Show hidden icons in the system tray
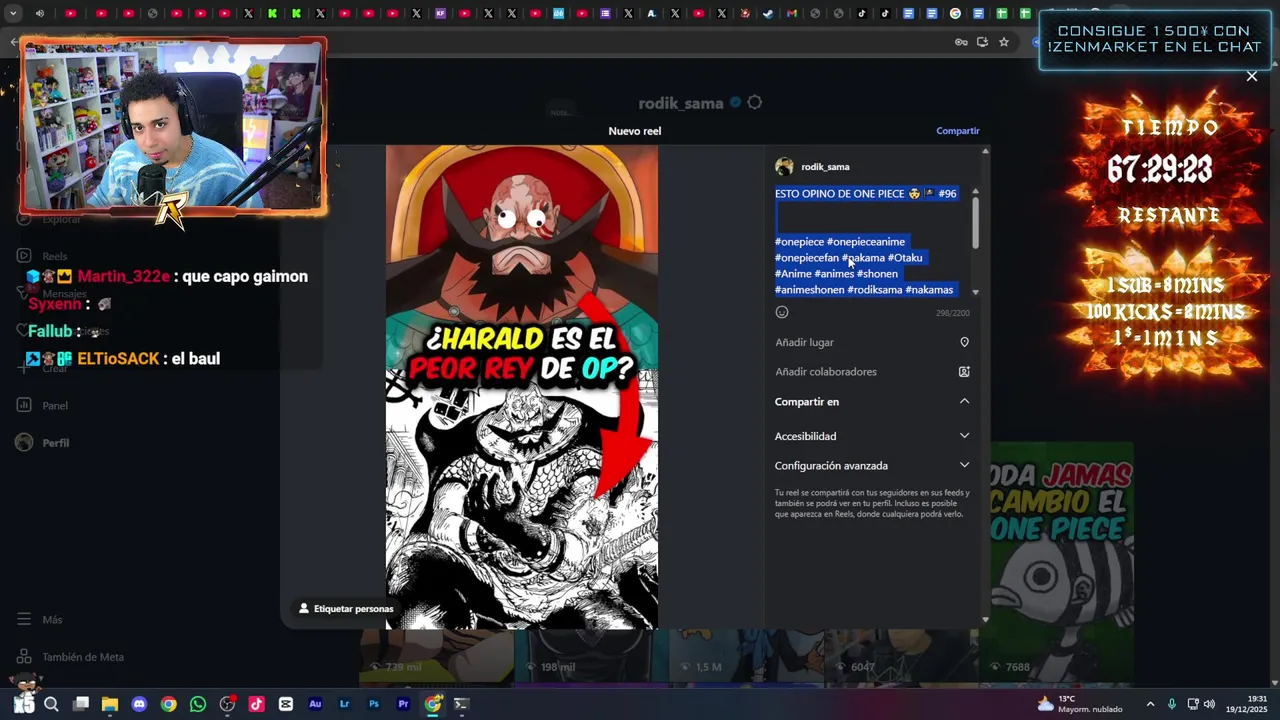The image size is (1280, 720). 1150,704
